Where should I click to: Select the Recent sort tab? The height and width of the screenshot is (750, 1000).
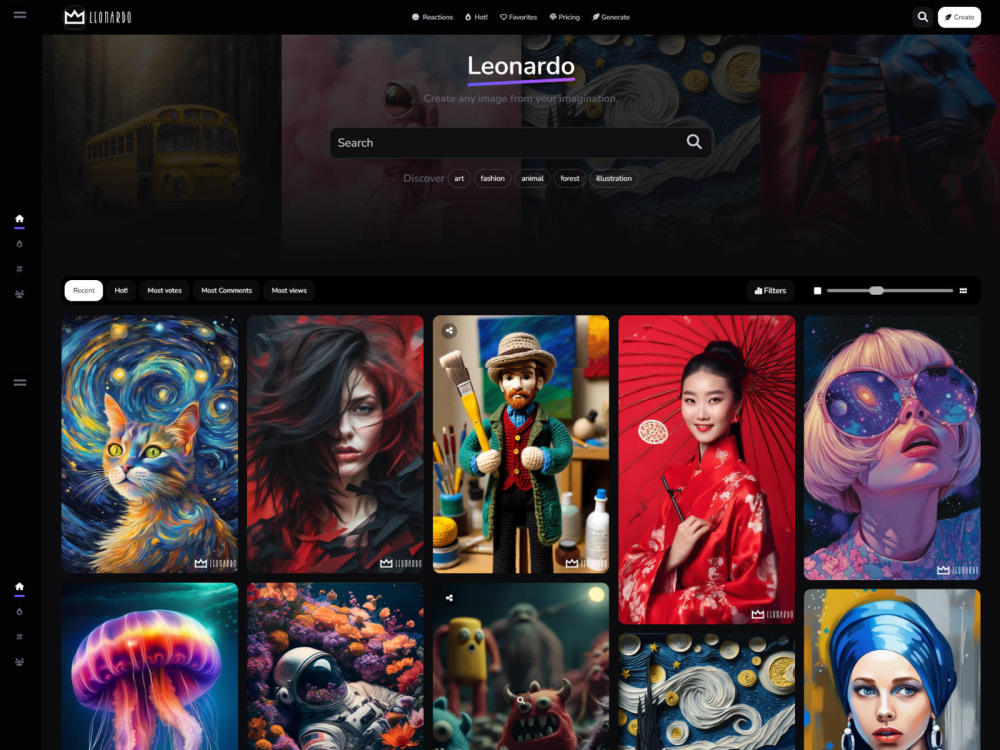pyautogui.click(x=84, y=291)
